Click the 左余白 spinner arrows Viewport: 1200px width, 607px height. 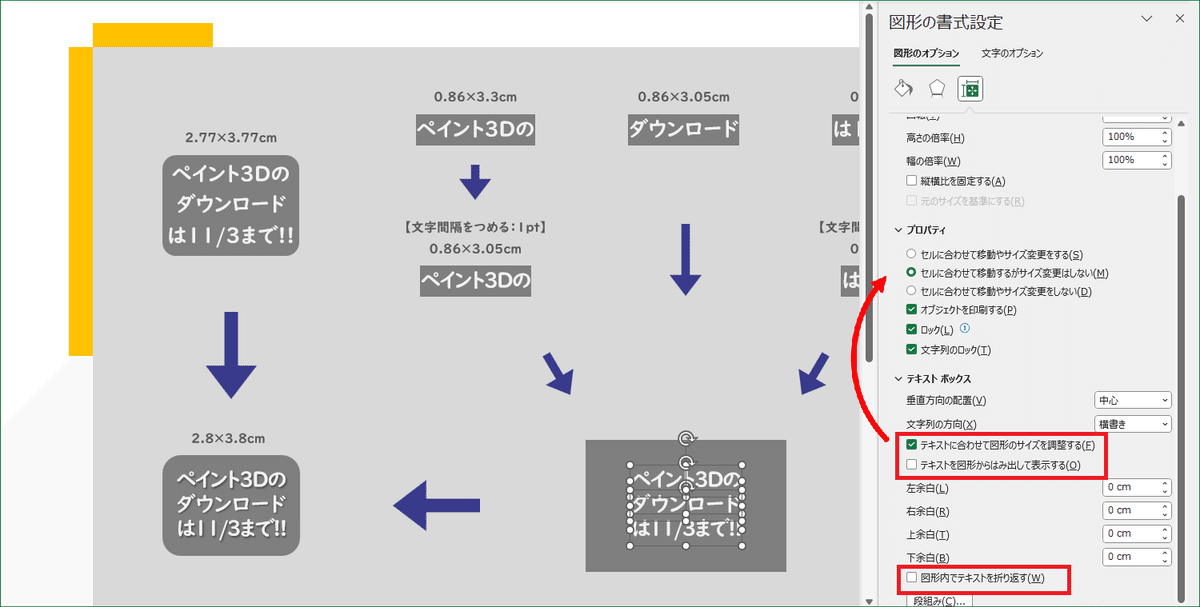pos(1164,488)
